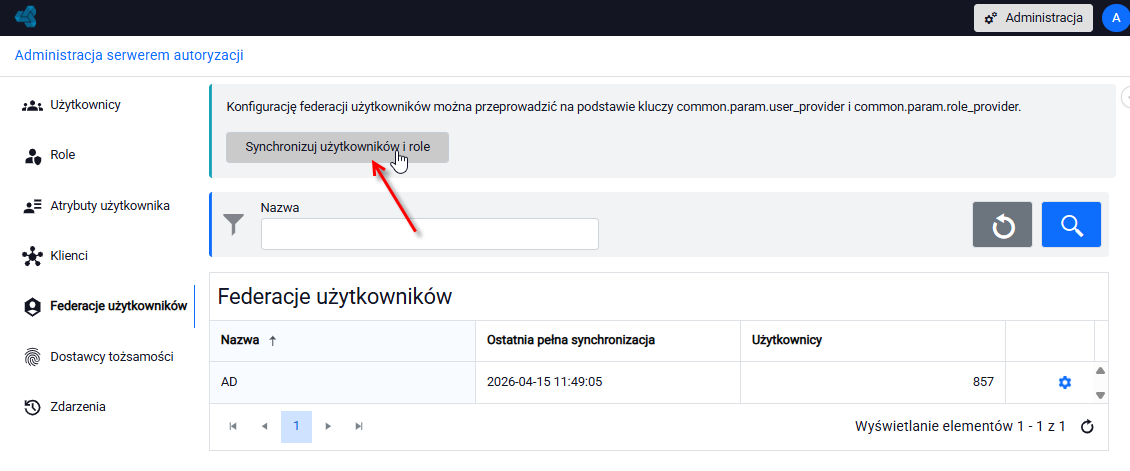
Task: Open Atrybuty użytkownika in the sidebar
Action: [110, 206]
